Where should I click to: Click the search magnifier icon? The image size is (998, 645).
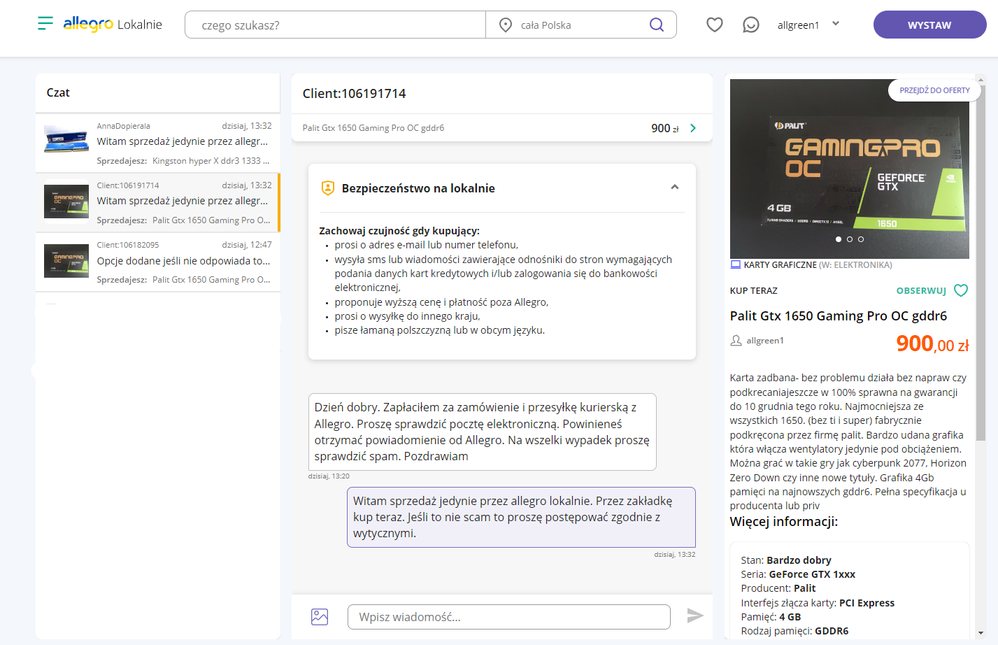(x=656, y=25)
